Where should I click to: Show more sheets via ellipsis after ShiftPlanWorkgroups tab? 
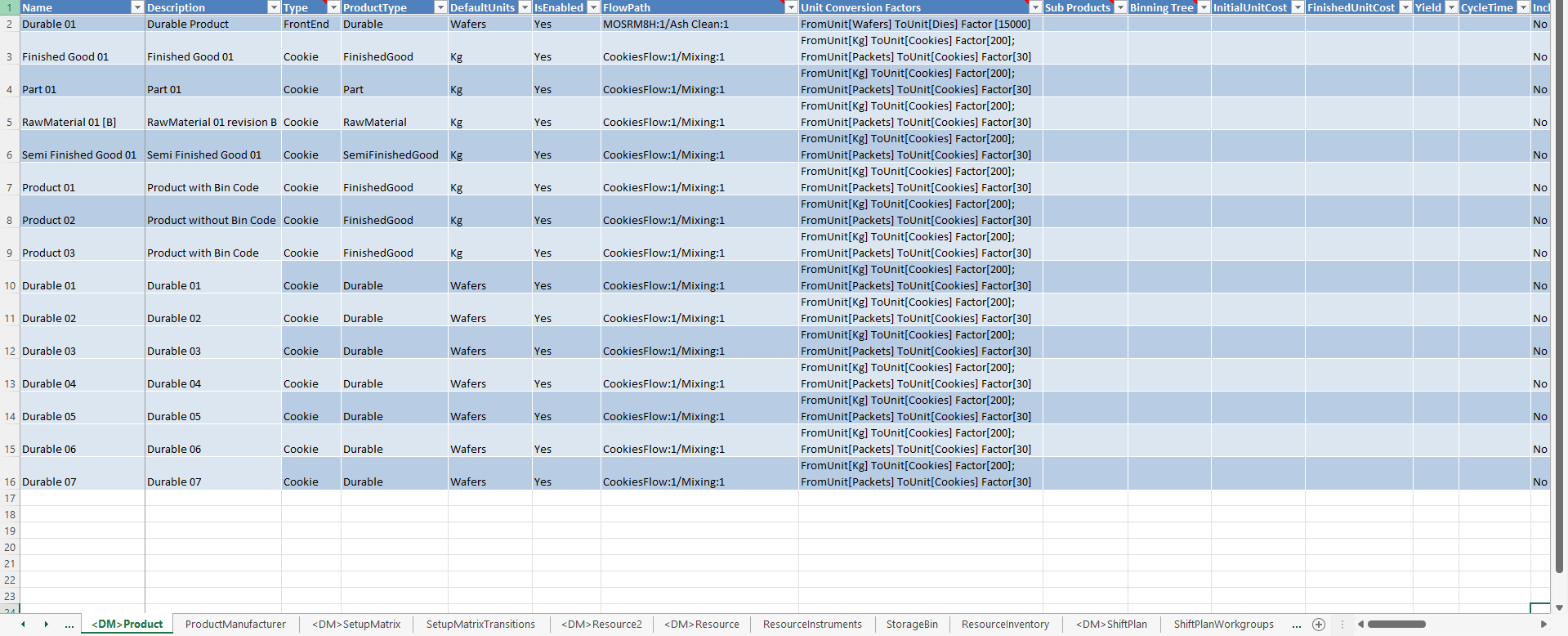pos(1297,625)
